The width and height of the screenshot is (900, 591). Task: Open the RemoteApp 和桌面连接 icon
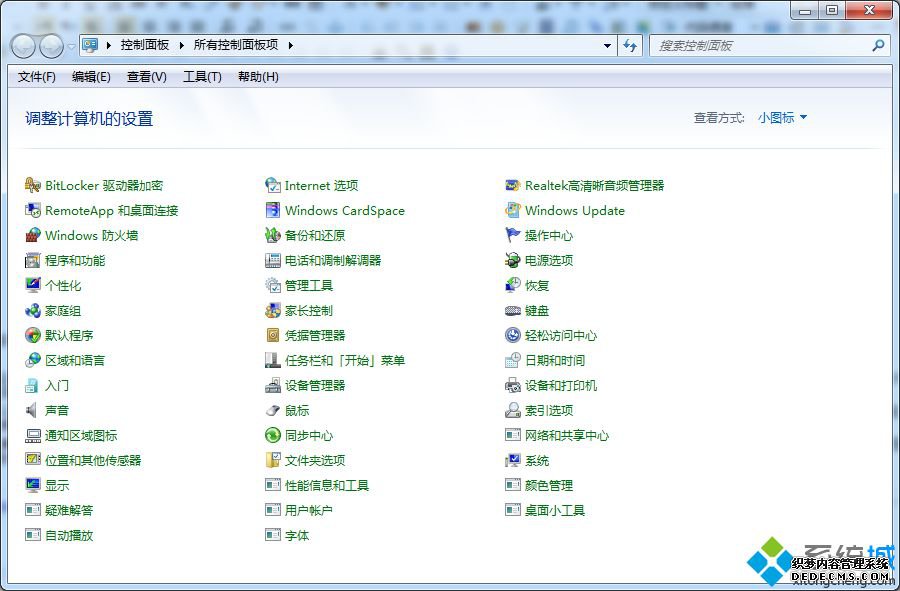click(33, 211)
